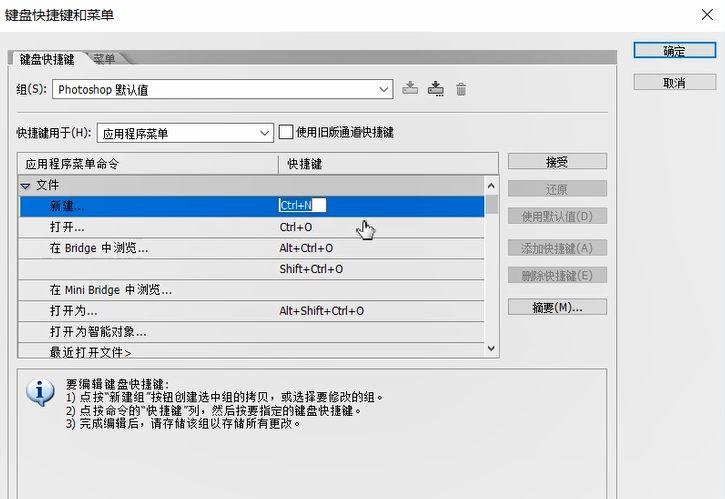This screenshot has width=725, height=499.
Task: Click the 接受 button
Action: [557, 161]
